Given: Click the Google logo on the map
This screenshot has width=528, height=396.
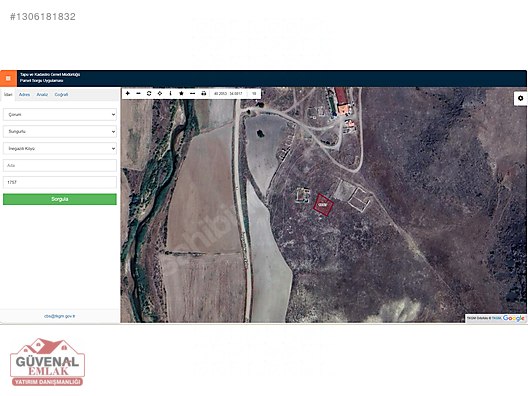Looking at the screenshot, I should tap(514, 318).
